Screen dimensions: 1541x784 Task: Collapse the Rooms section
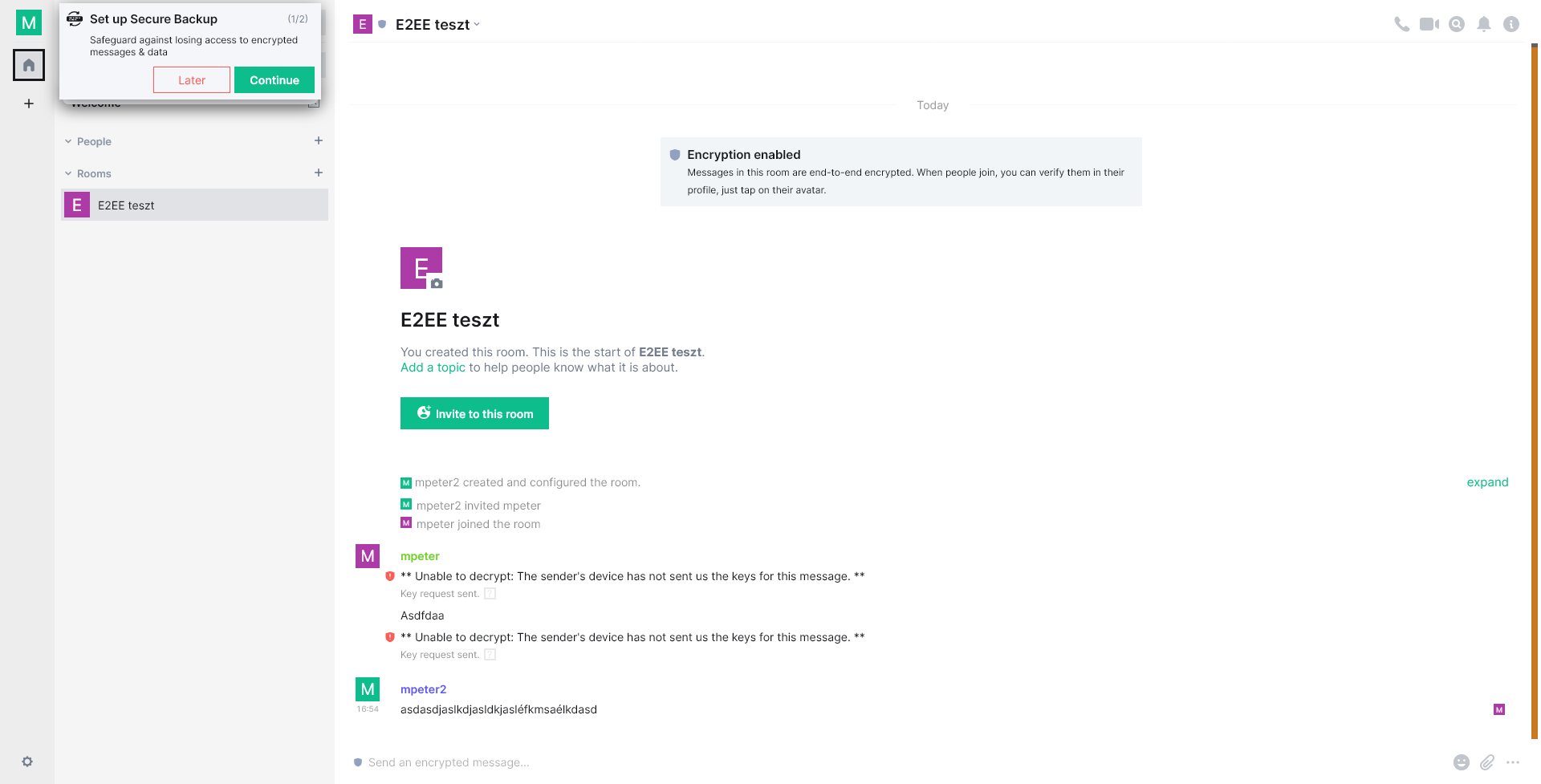pos(68,173)
